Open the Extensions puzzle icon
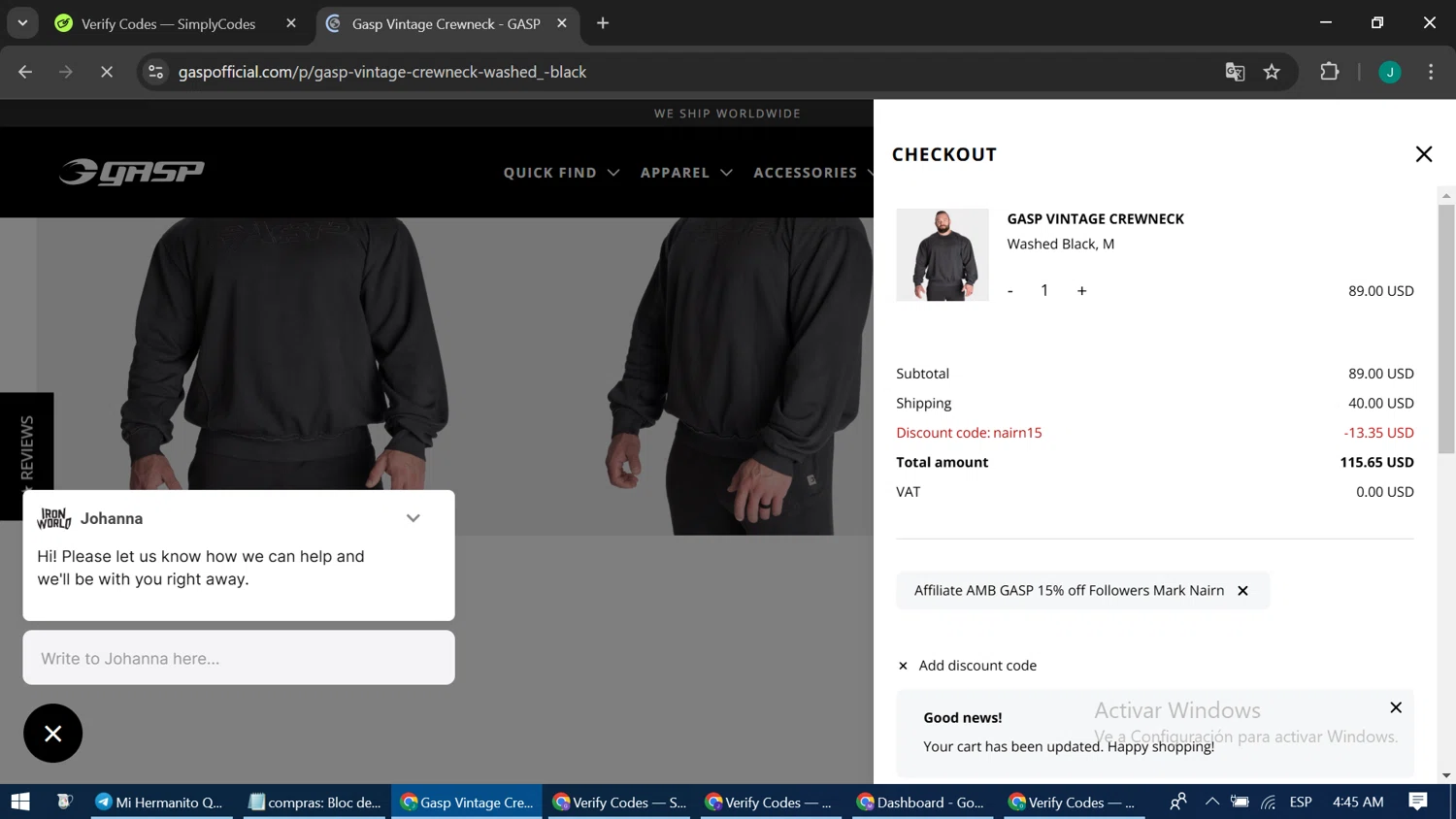 (x=1330, y=72)
